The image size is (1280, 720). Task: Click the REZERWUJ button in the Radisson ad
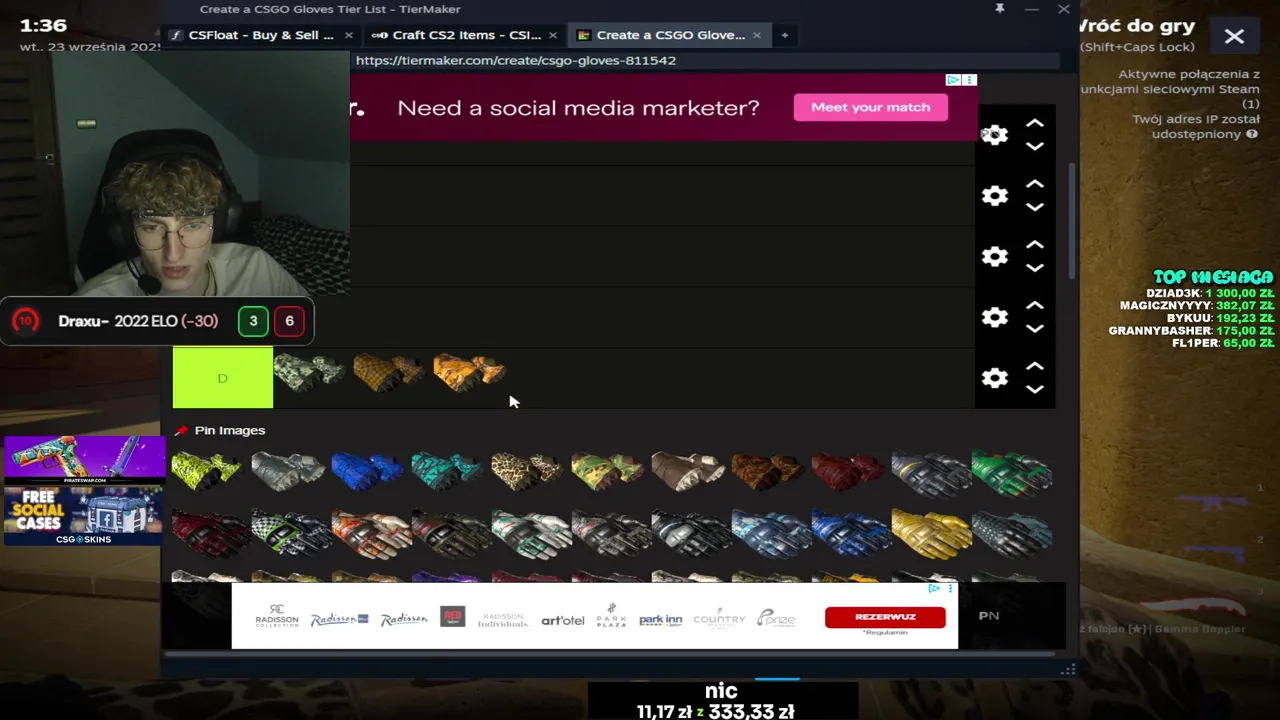885,617
